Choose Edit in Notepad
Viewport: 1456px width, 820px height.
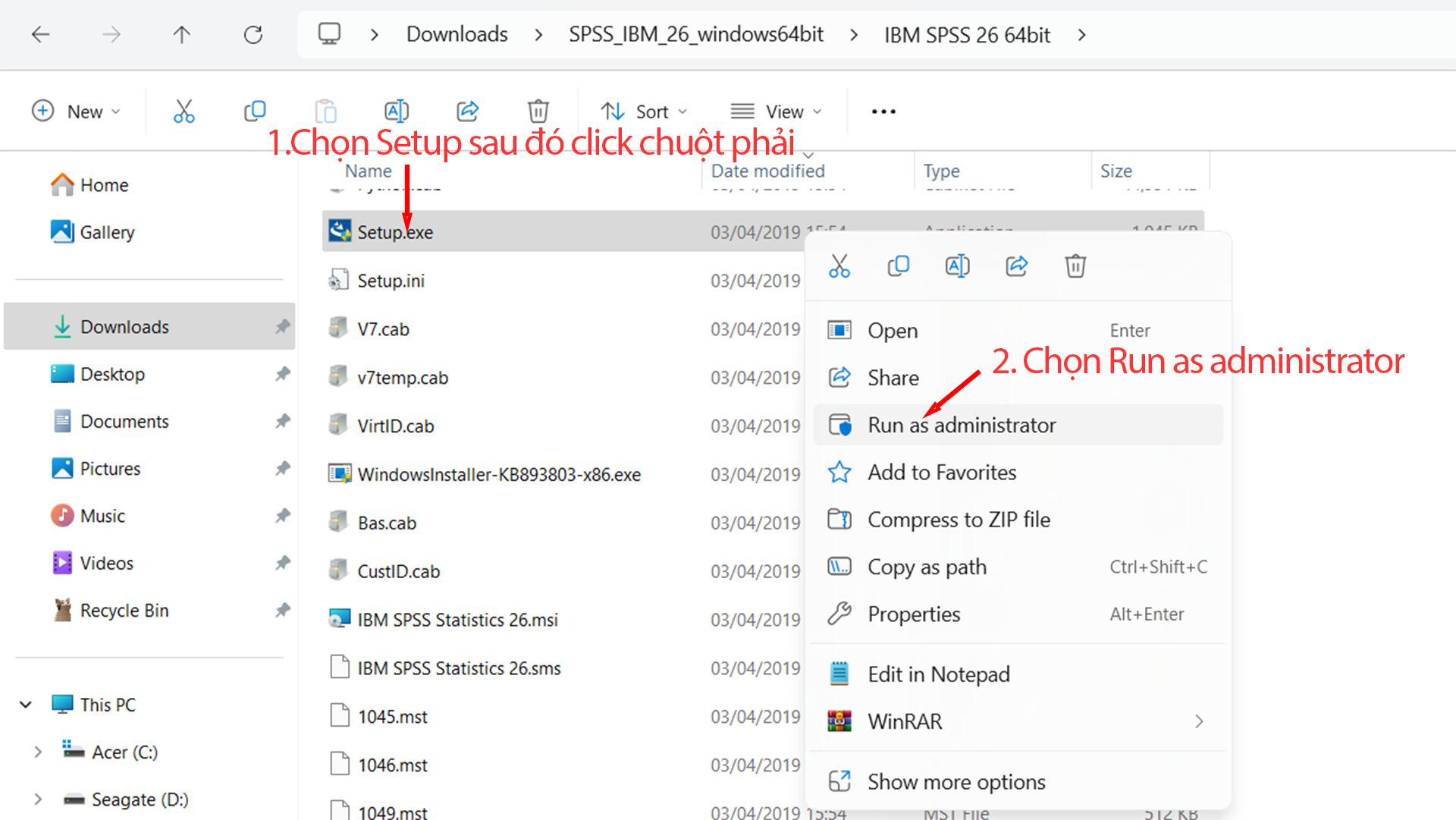(x=1018, y=674)
